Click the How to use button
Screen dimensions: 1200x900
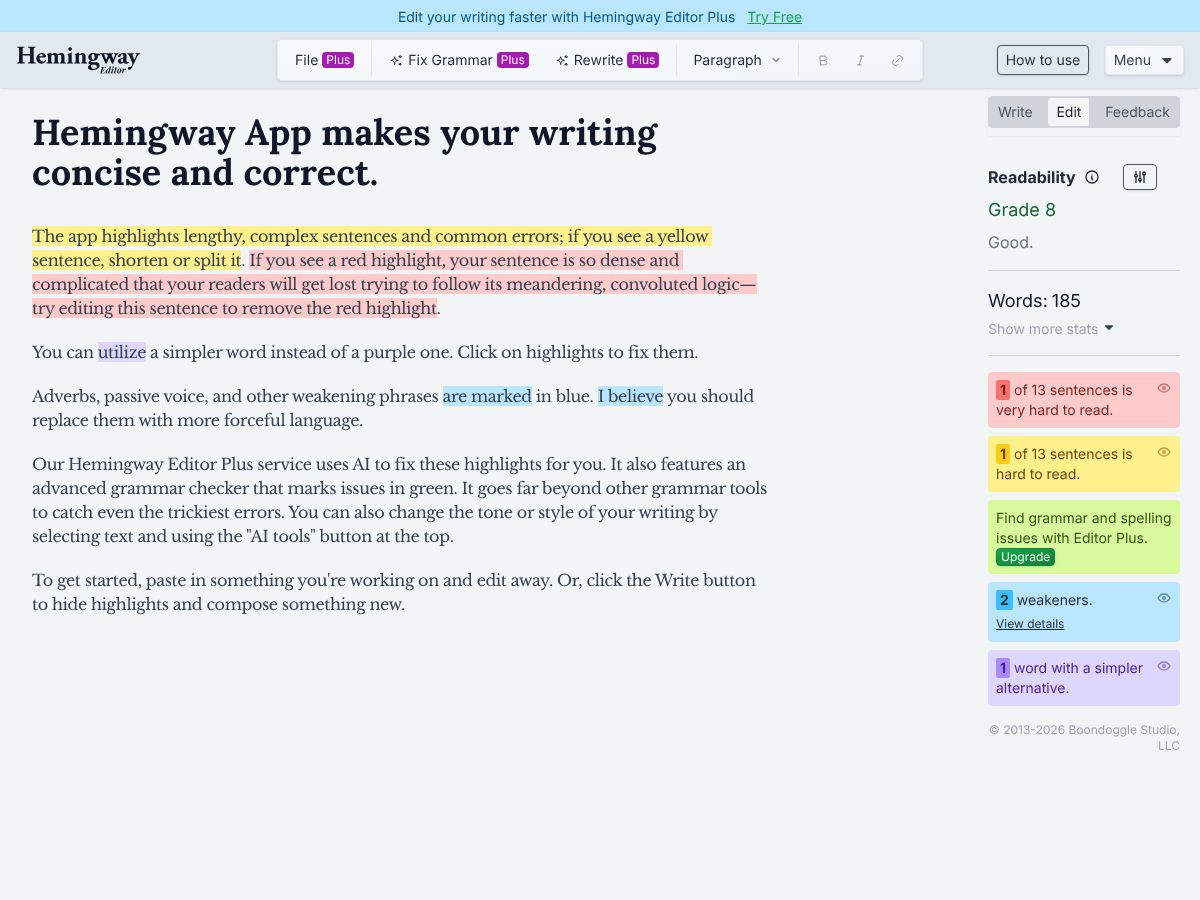[x=1043, y=60]
